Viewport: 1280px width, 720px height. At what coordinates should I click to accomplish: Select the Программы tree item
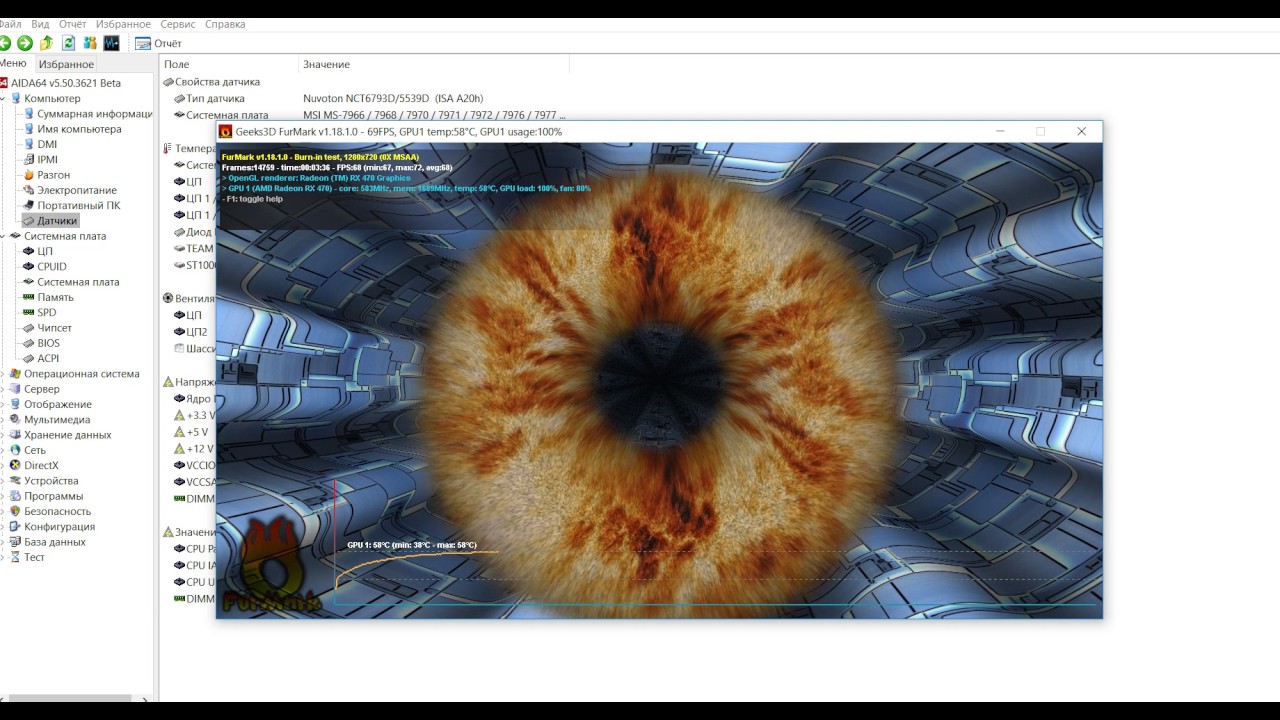[54, 496]
